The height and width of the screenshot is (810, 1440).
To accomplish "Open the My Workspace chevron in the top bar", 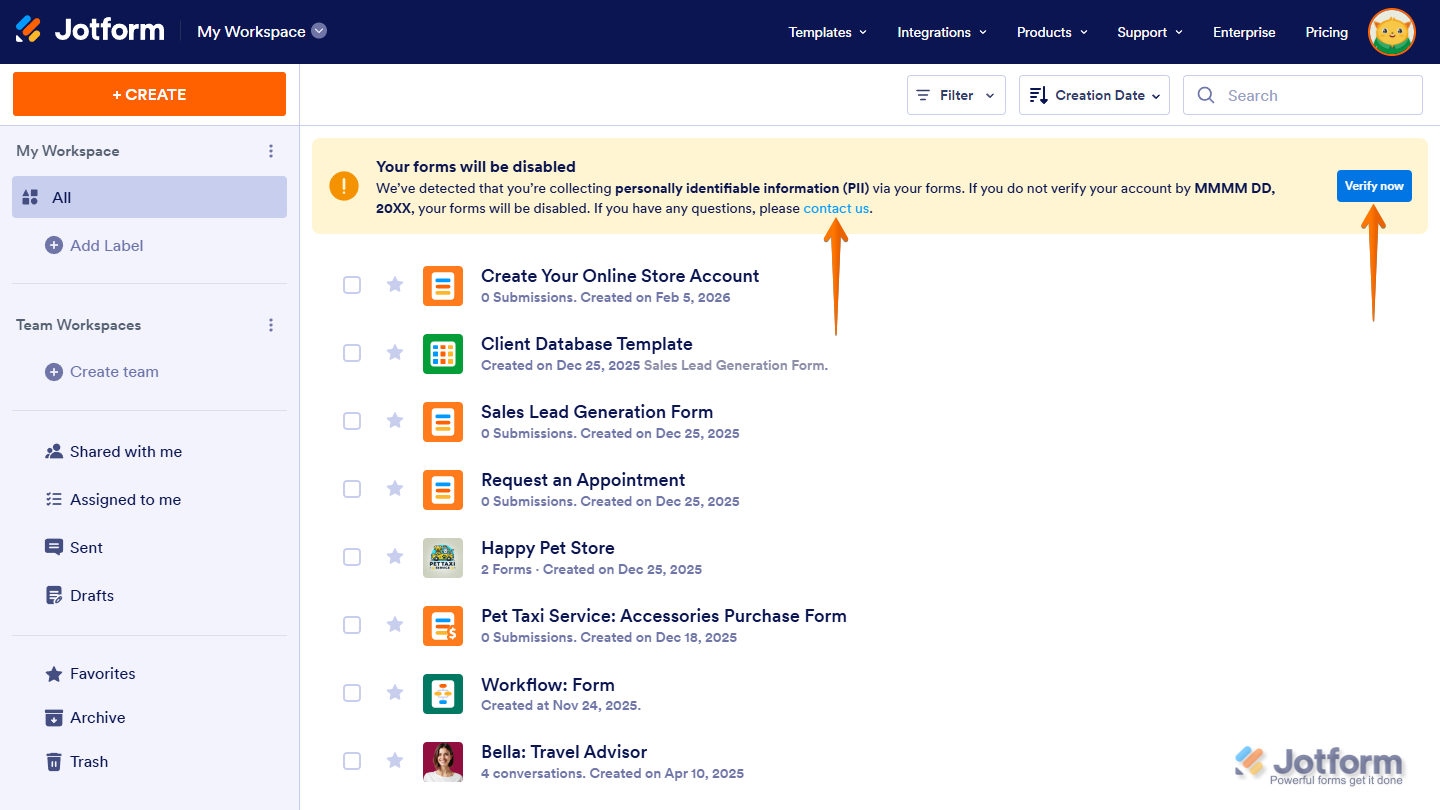I will coord(318,31).
